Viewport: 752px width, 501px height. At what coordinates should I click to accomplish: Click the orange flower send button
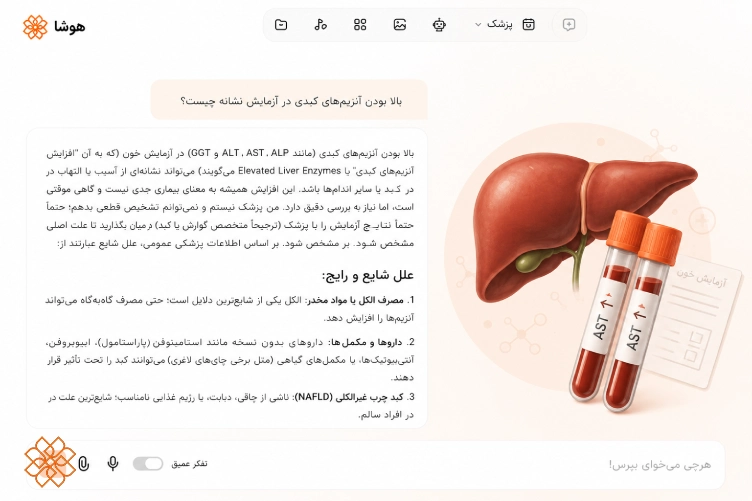coord(50,462)
